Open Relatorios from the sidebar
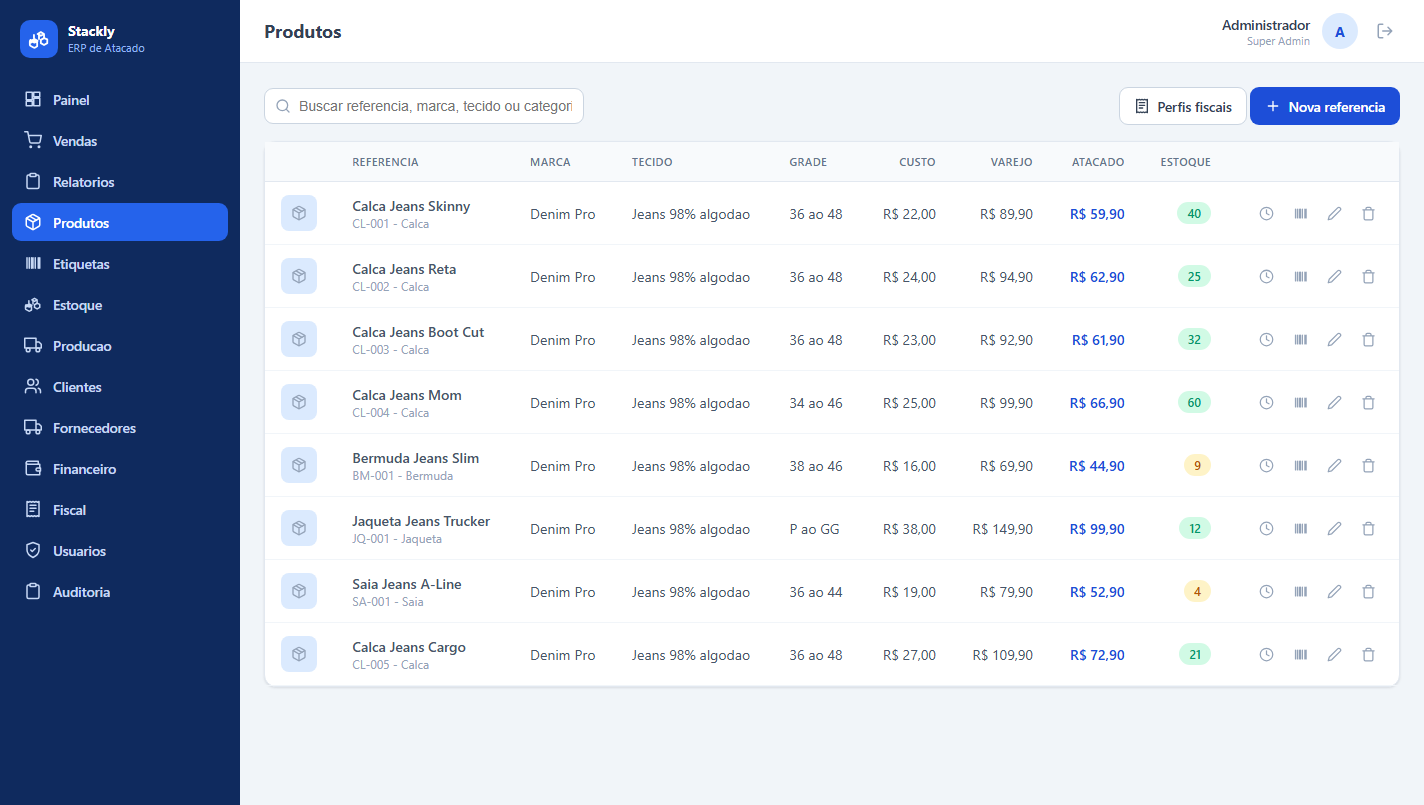This screenshot has width=1424, height=805. (120, 182)
